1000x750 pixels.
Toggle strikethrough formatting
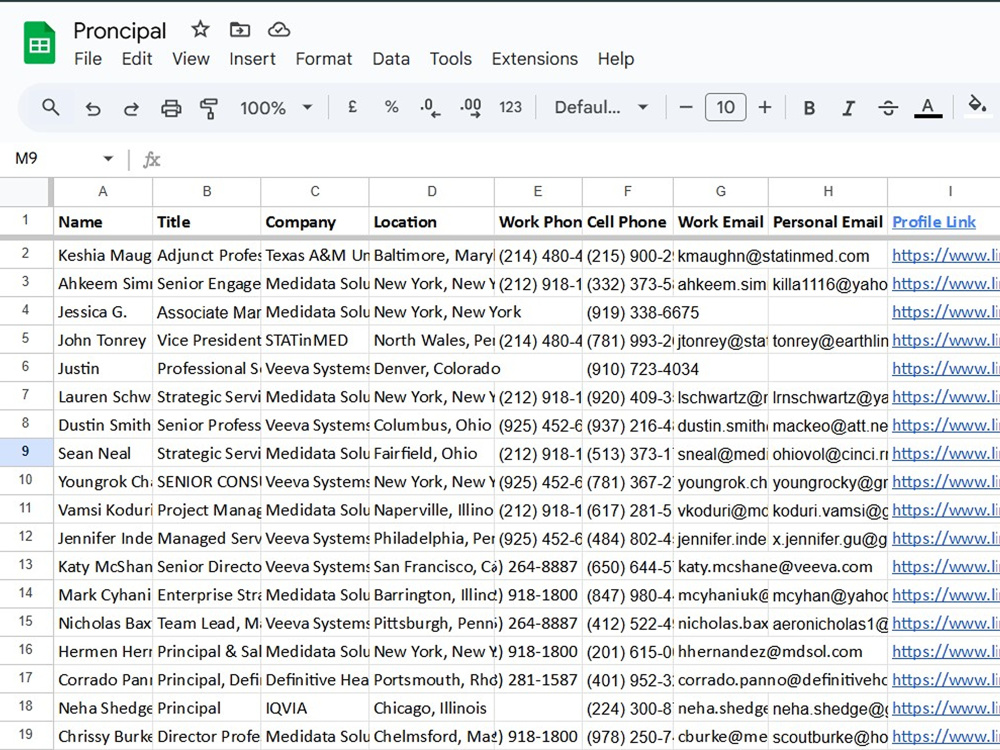pyautogui.click(x=888, y=108)
